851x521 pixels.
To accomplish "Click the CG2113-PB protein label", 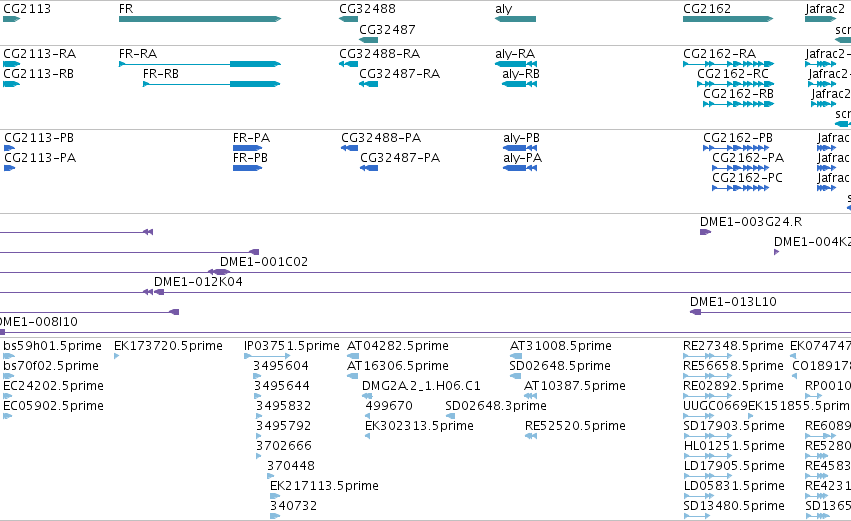I will click(39, 138).
